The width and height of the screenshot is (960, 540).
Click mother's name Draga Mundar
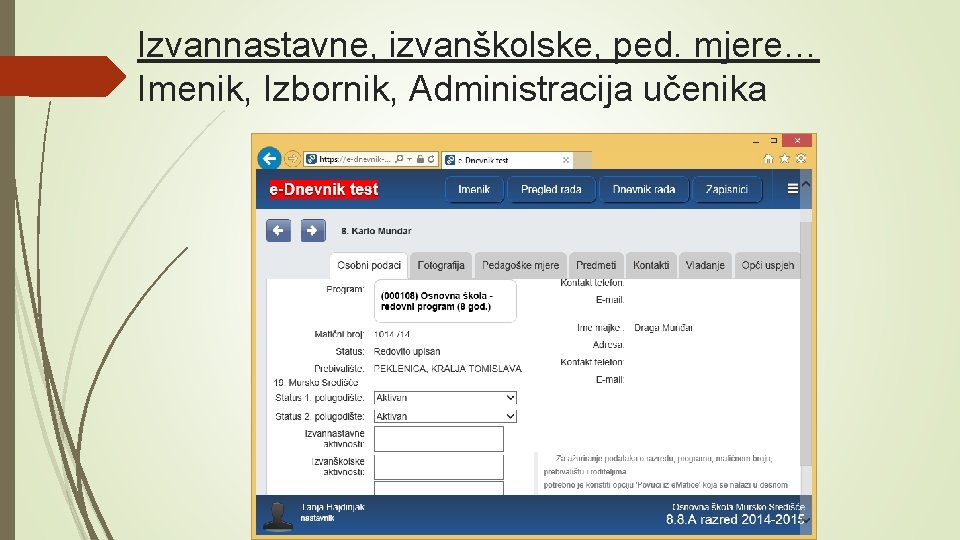664,328
